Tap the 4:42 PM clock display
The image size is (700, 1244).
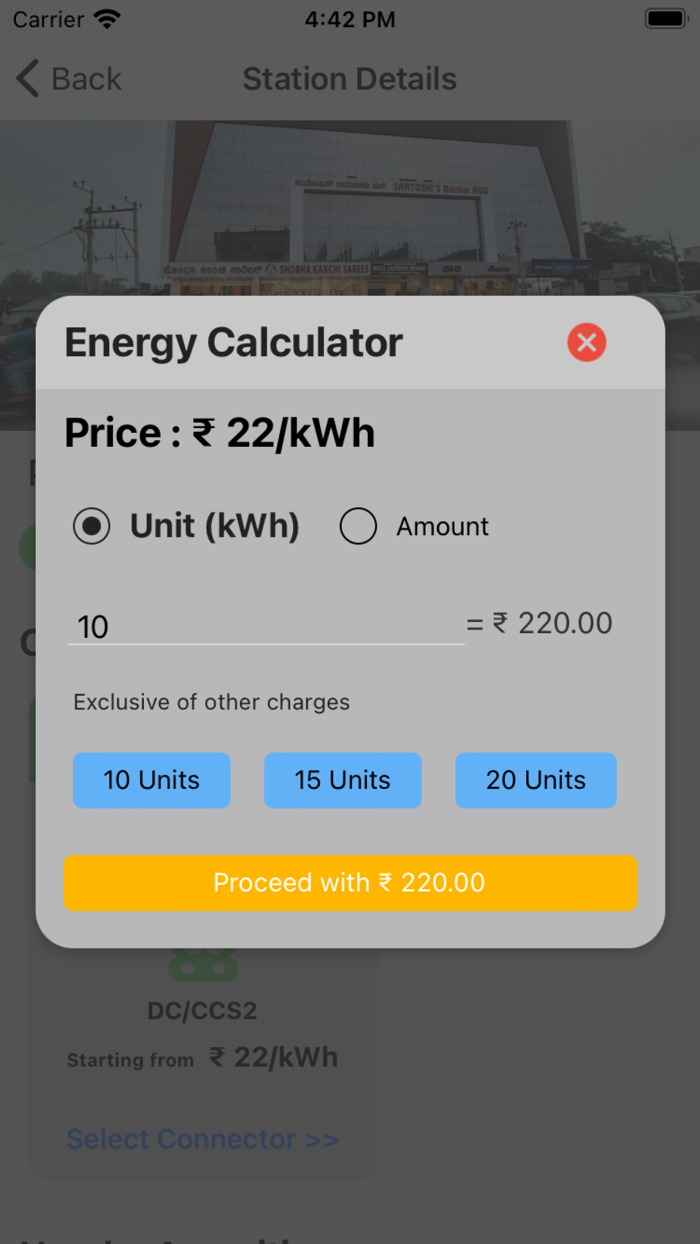click(349, 18)
